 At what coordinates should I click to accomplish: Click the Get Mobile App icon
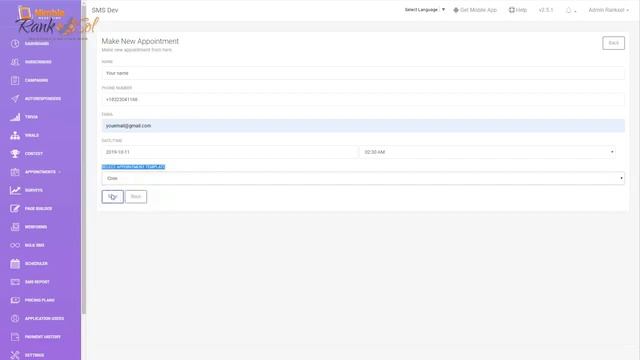(456, 10)
